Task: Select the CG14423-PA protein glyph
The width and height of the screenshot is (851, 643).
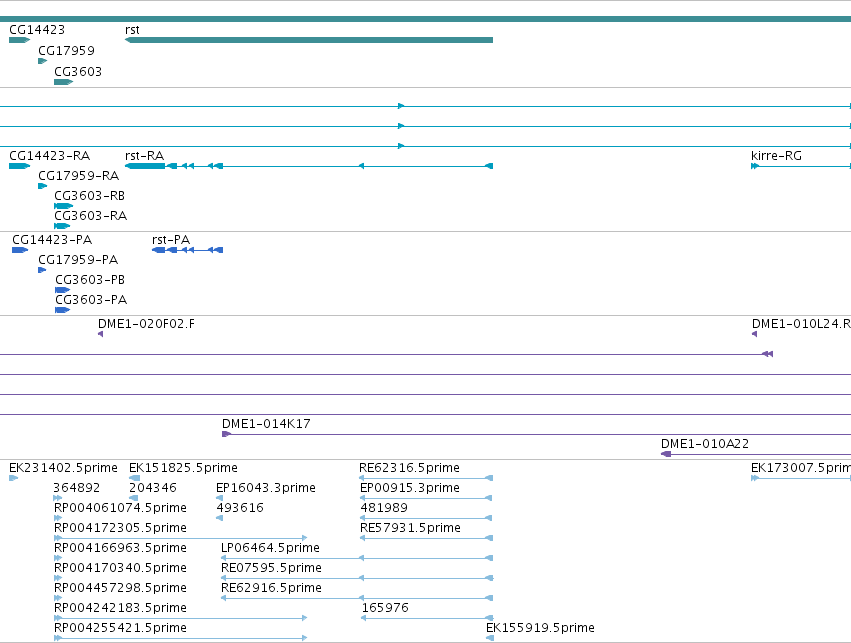Action: point(20,250)
